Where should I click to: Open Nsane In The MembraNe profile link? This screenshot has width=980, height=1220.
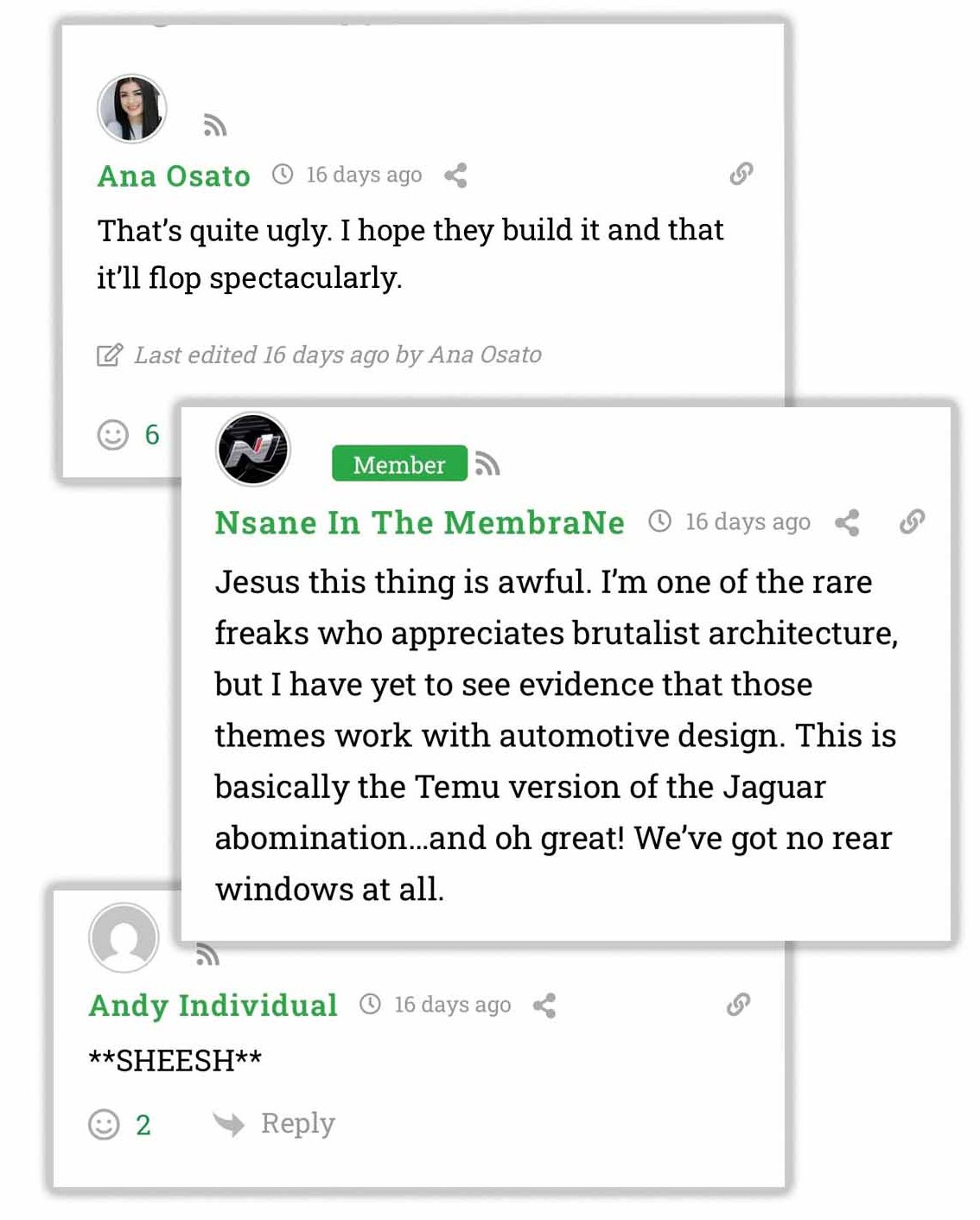point(419,523)
